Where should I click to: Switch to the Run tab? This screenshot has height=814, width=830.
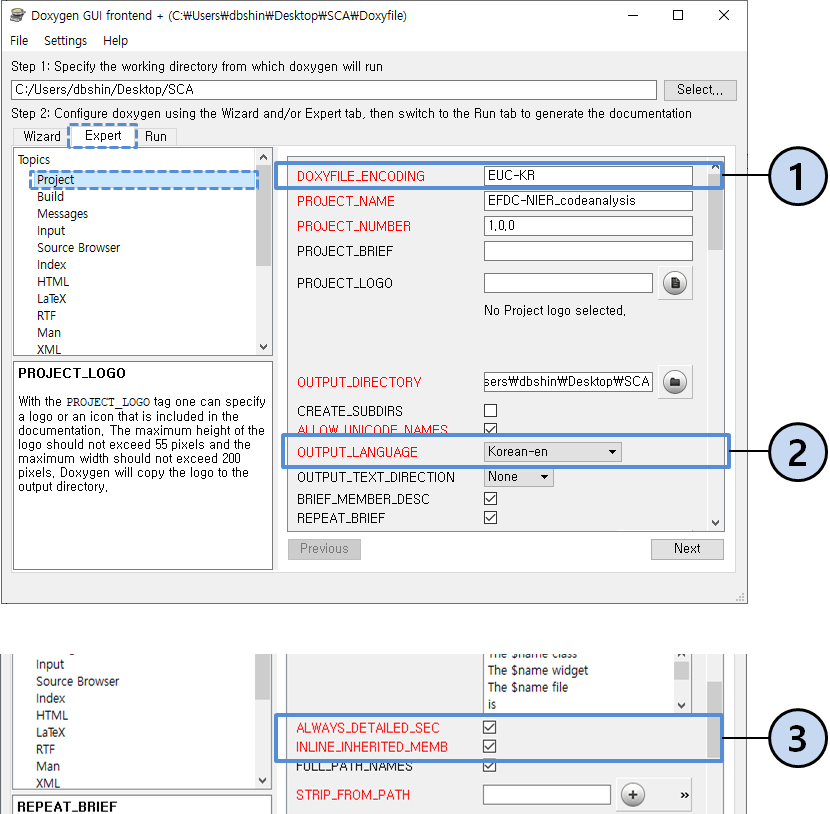pyautogui.click(x=156, y=137)
